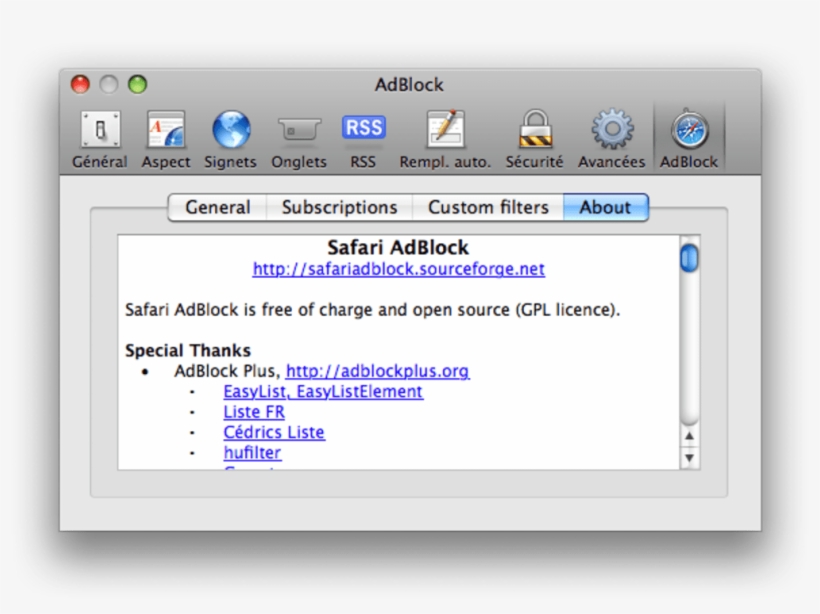
Task: Select the About tab
Action: [x=606, y=207]
